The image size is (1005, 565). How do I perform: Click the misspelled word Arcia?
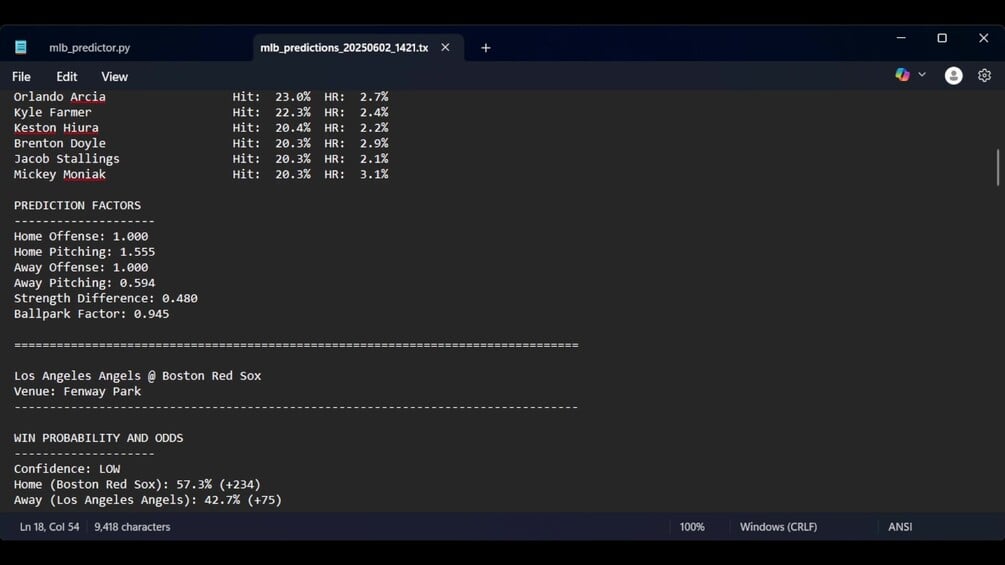coord(88,97)
